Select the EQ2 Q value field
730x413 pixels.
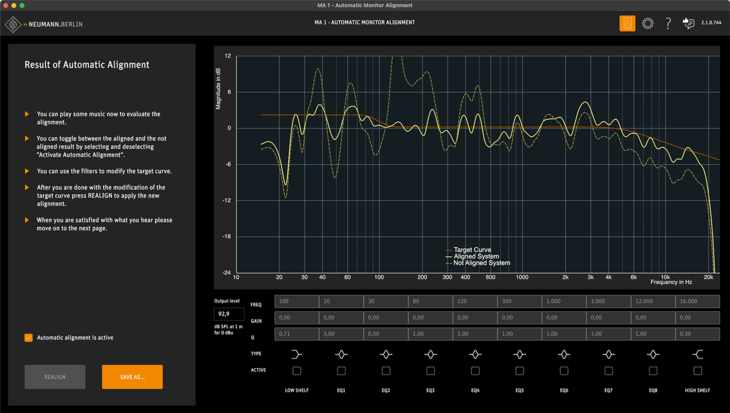(x=386, y=334)
